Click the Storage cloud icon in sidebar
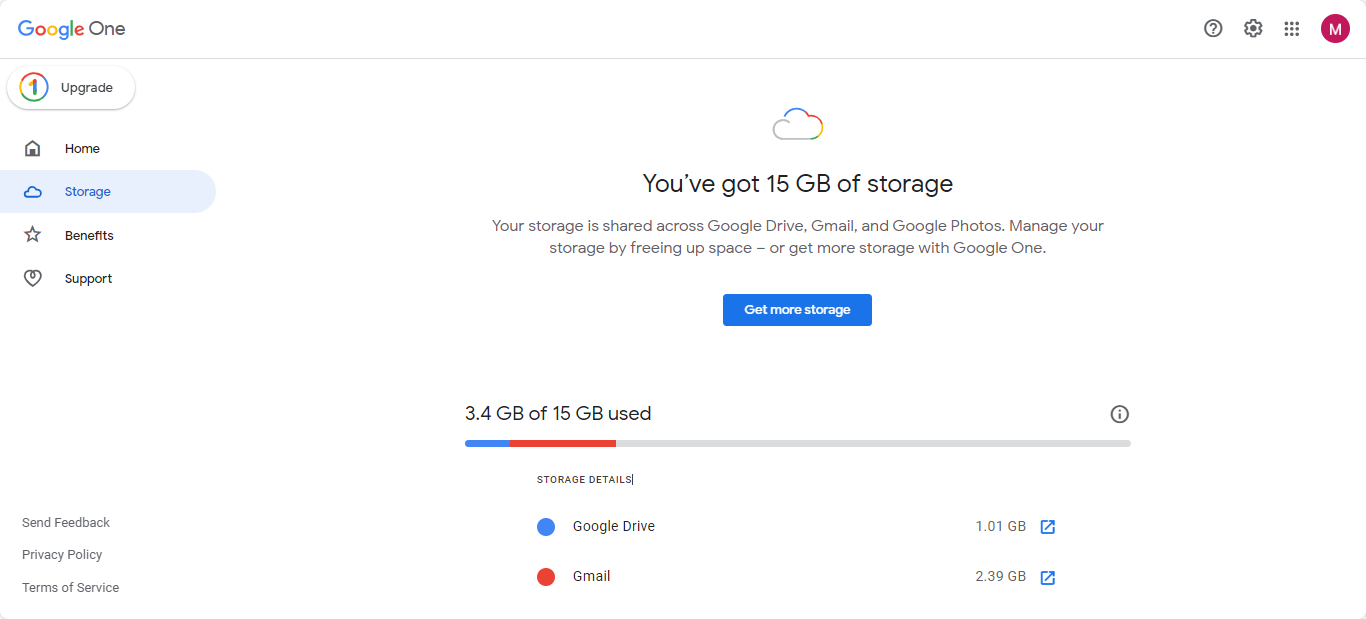 pyautogui.click(x=33, y=192)
